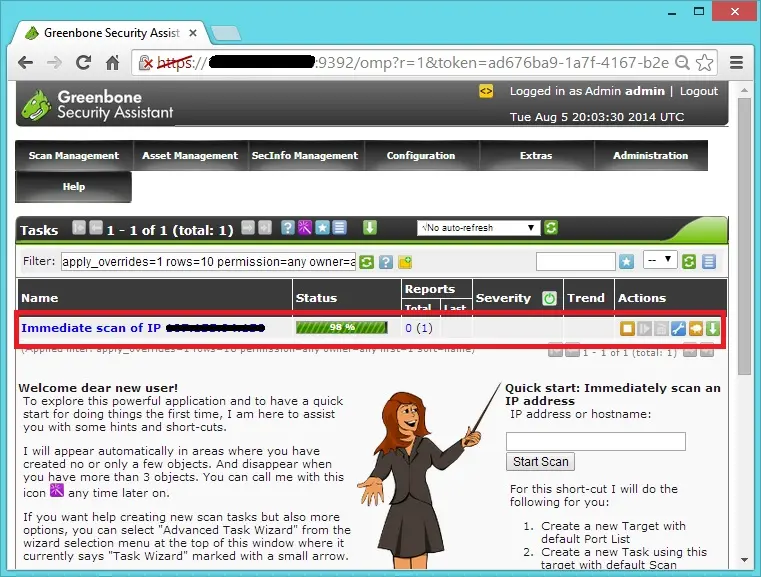Click the scrollbar down arrow
The image size is (761, 577).
click(x=744, y=561)
